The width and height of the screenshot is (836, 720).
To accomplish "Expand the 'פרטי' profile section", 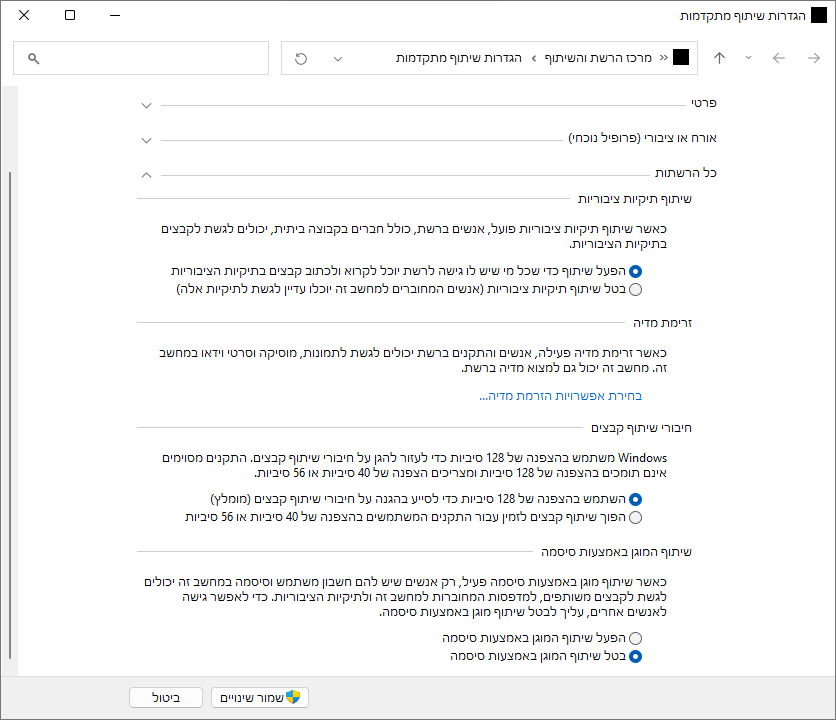I will (147, 104).
